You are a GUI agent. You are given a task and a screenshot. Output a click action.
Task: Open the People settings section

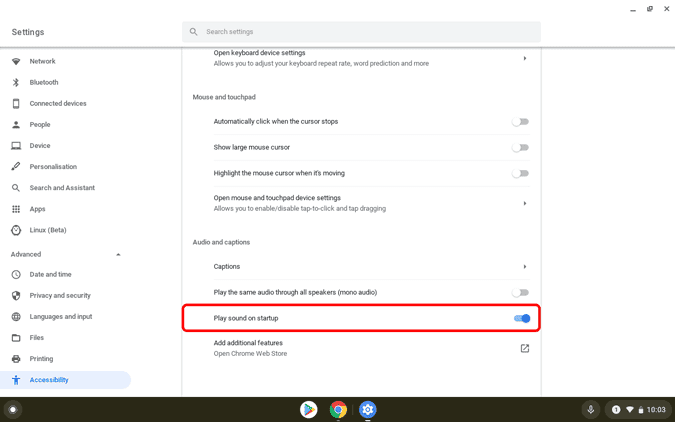click(x=40, y=124)
